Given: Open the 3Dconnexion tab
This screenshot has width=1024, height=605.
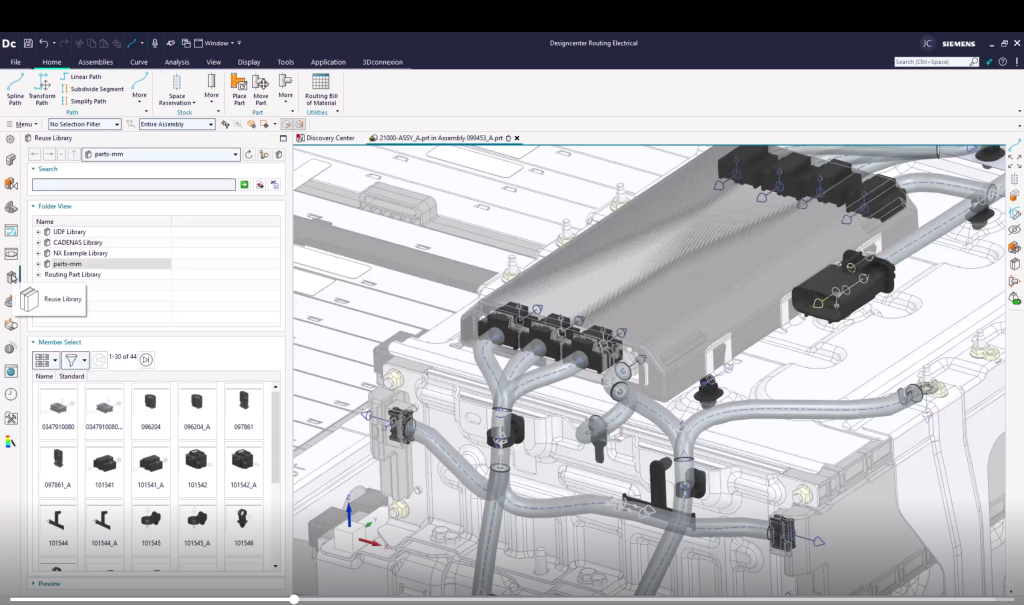Looking at the screenshot, I should [383, 62].
